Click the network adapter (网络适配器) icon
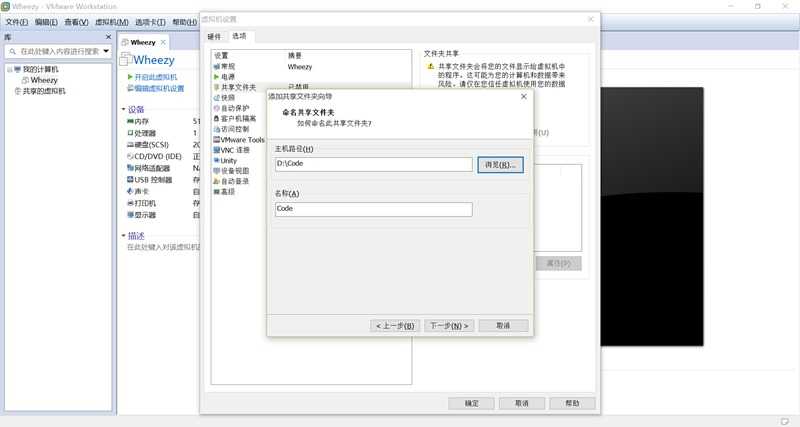Image resolution: width=800 pixels, height=427 pixels. [130, 168]
